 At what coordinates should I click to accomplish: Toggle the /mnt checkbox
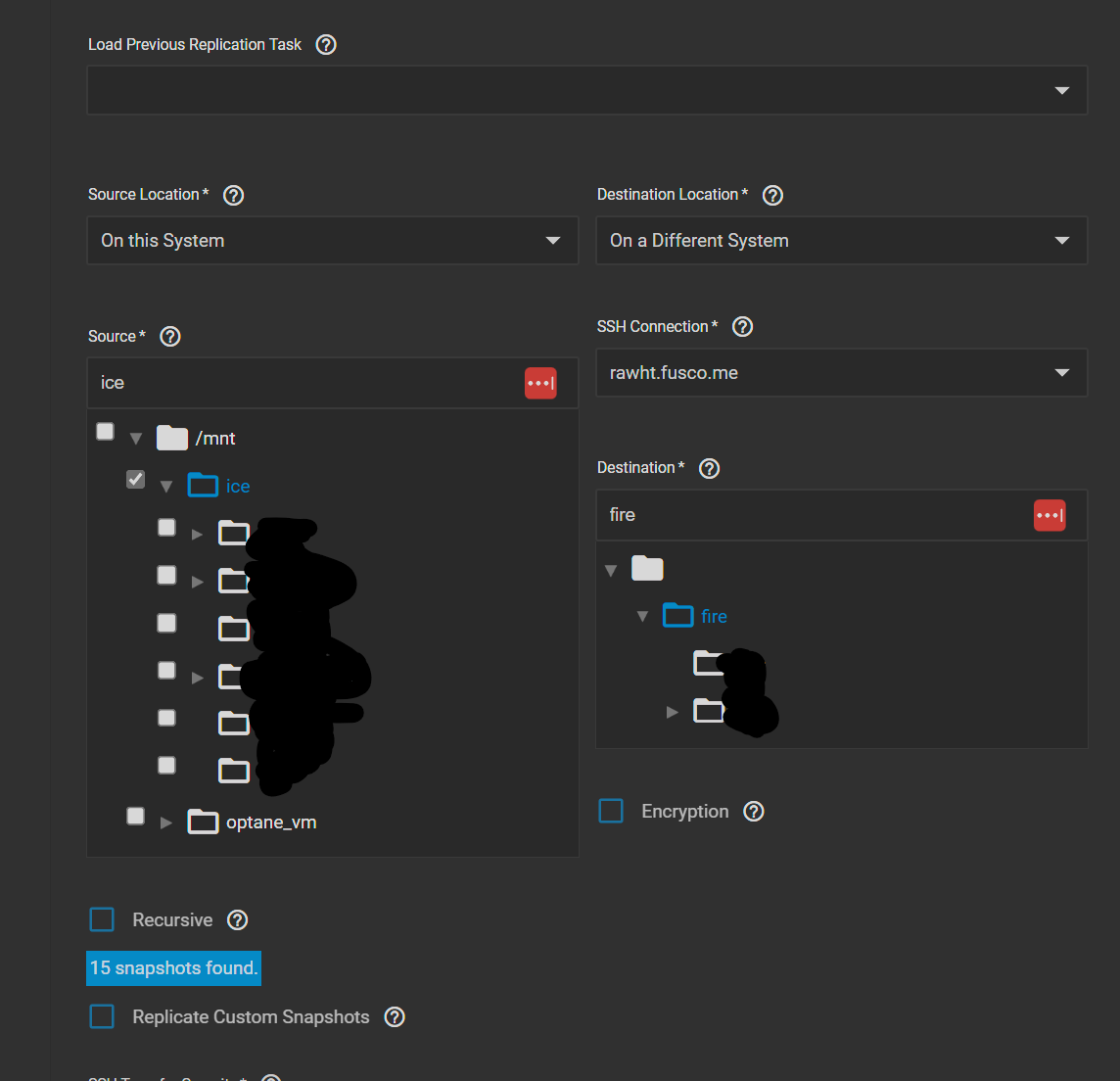tap(105, 432)
